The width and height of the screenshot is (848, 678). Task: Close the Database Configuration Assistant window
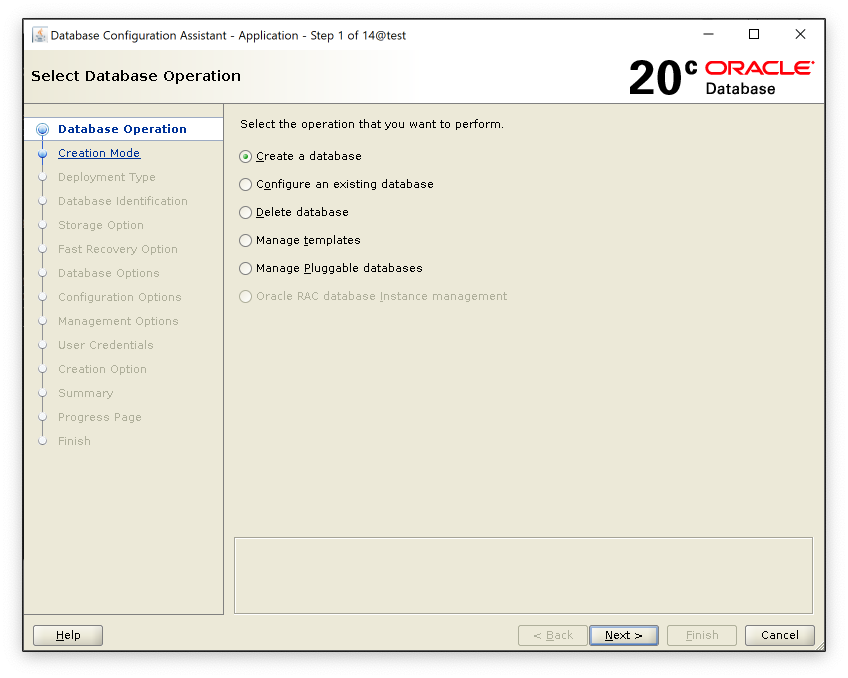coord(800,35)
